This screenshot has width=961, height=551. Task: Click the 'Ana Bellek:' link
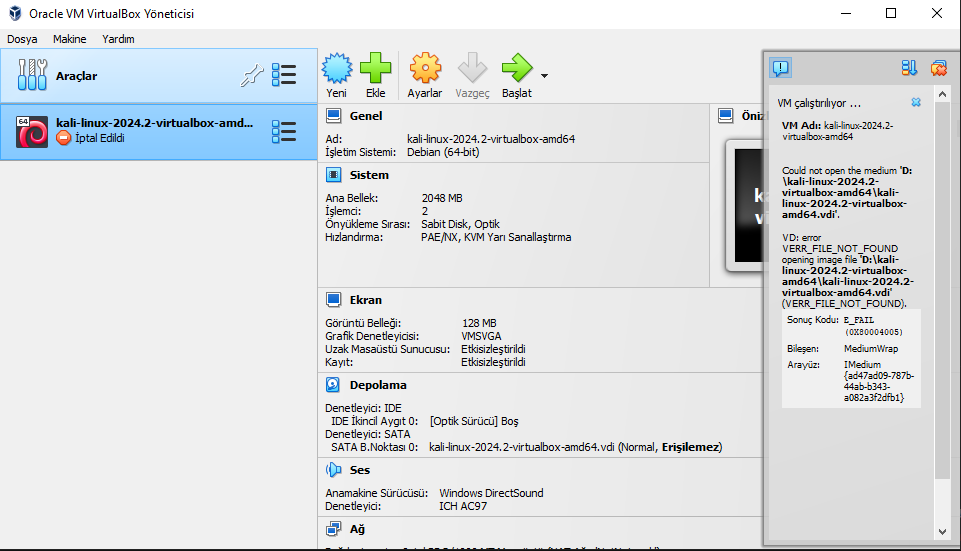point(351,198)
